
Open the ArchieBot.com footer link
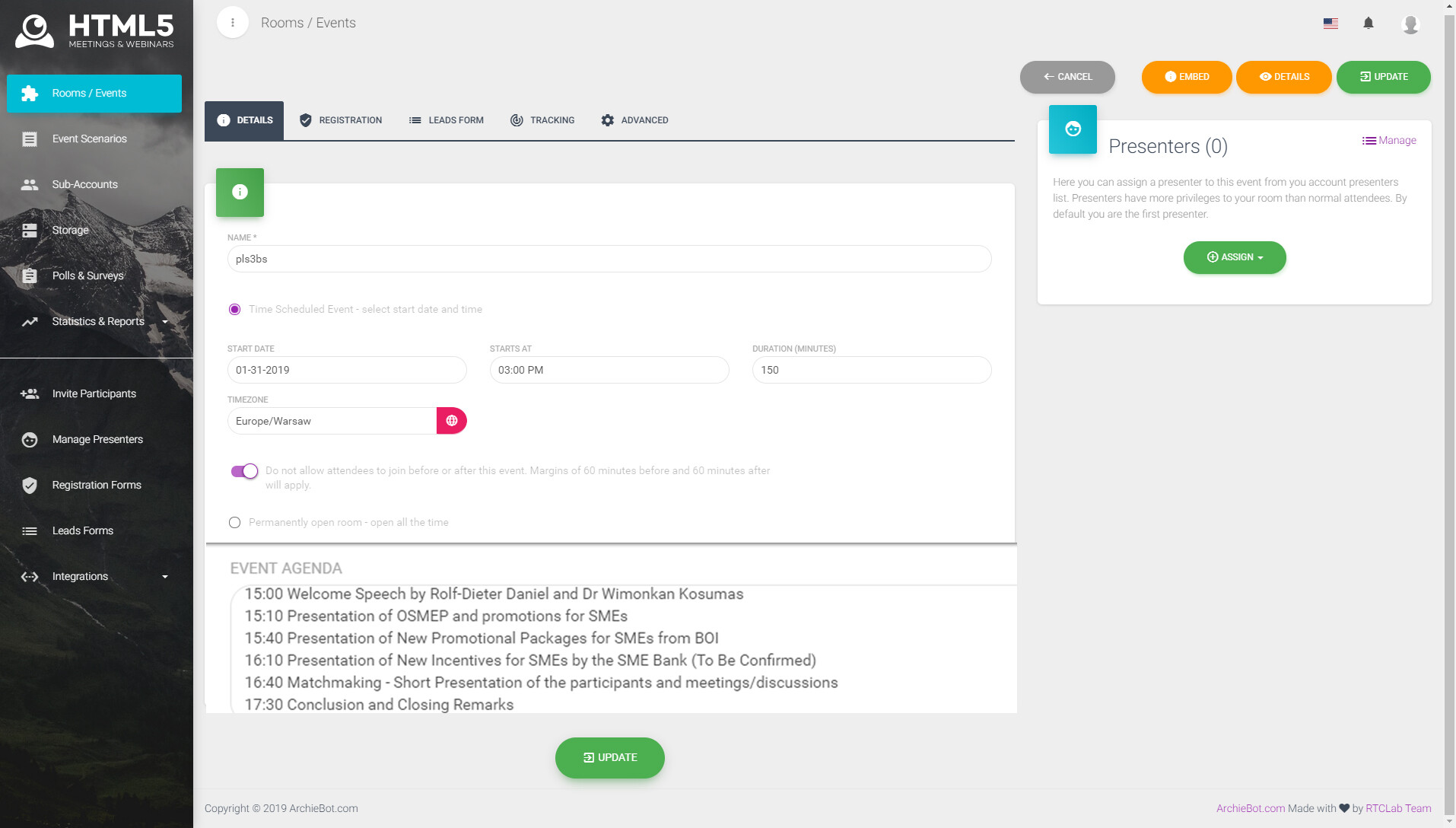(1251, 808)
